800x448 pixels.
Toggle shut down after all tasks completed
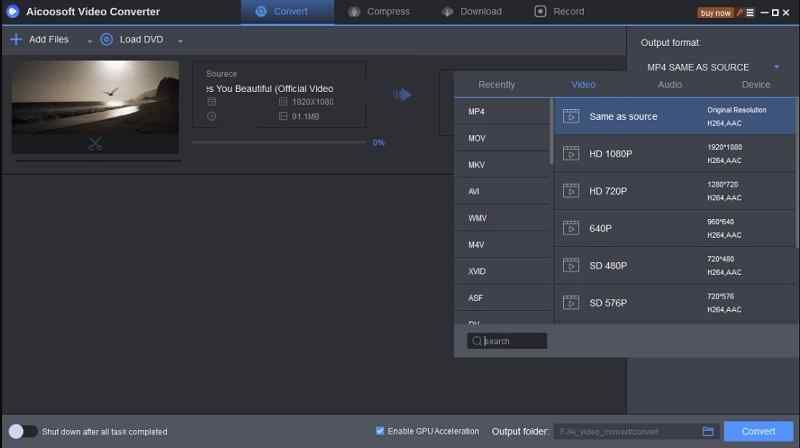[22, 432]
